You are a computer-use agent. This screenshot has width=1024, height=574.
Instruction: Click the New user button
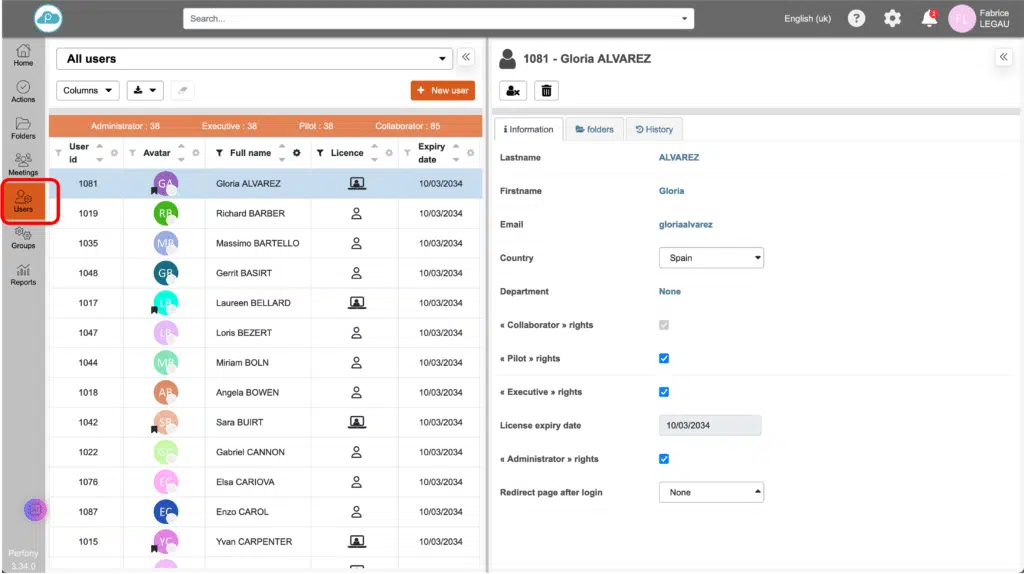(442, 90)
